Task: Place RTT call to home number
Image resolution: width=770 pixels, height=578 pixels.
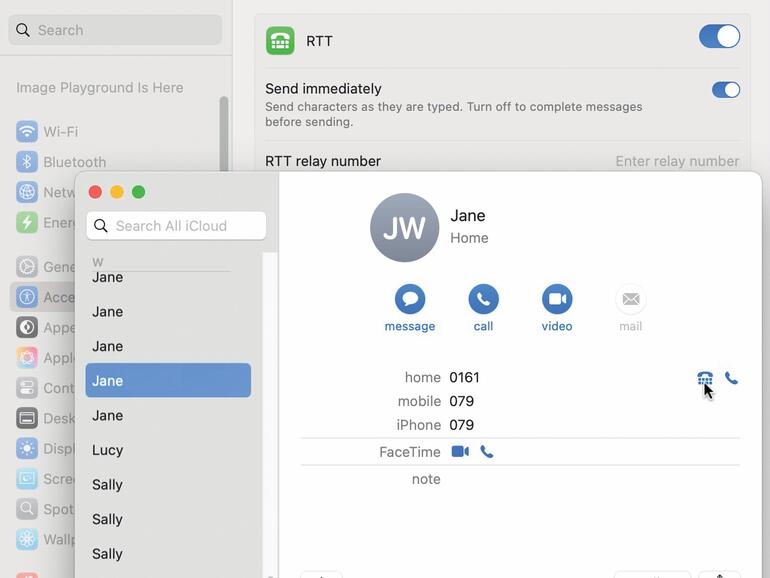Action: [705, 378]
